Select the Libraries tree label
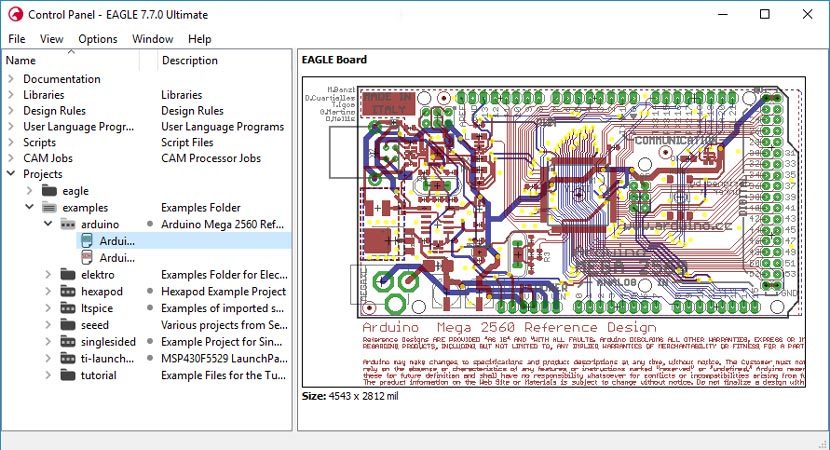Image resolution: width=830 pixels, height=450 pixels. 43,95
